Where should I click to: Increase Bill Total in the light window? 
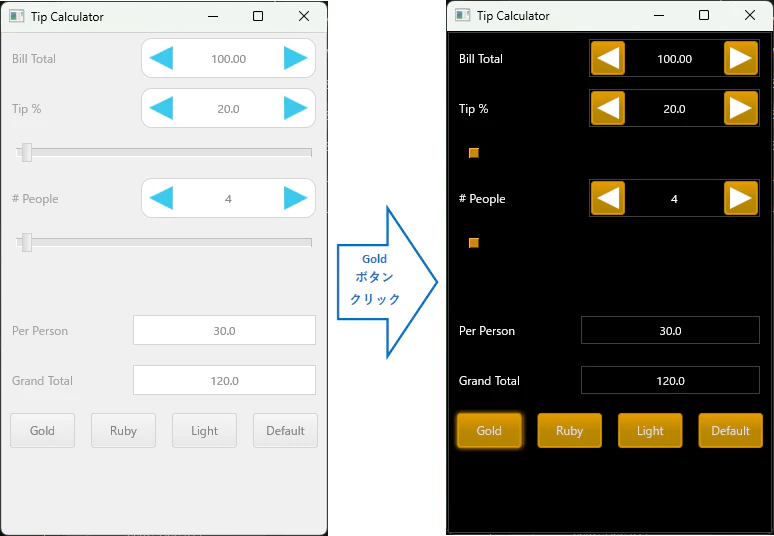point(296,58)
